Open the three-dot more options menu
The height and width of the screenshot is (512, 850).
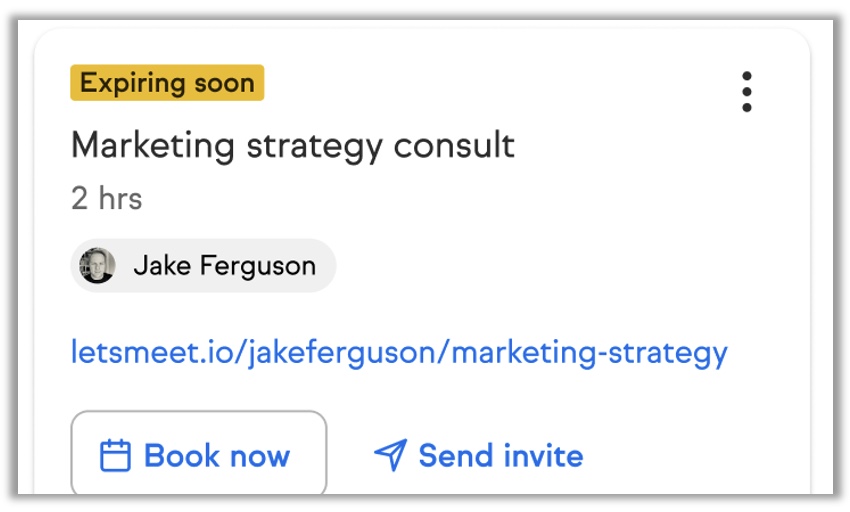tap(746, 92)
